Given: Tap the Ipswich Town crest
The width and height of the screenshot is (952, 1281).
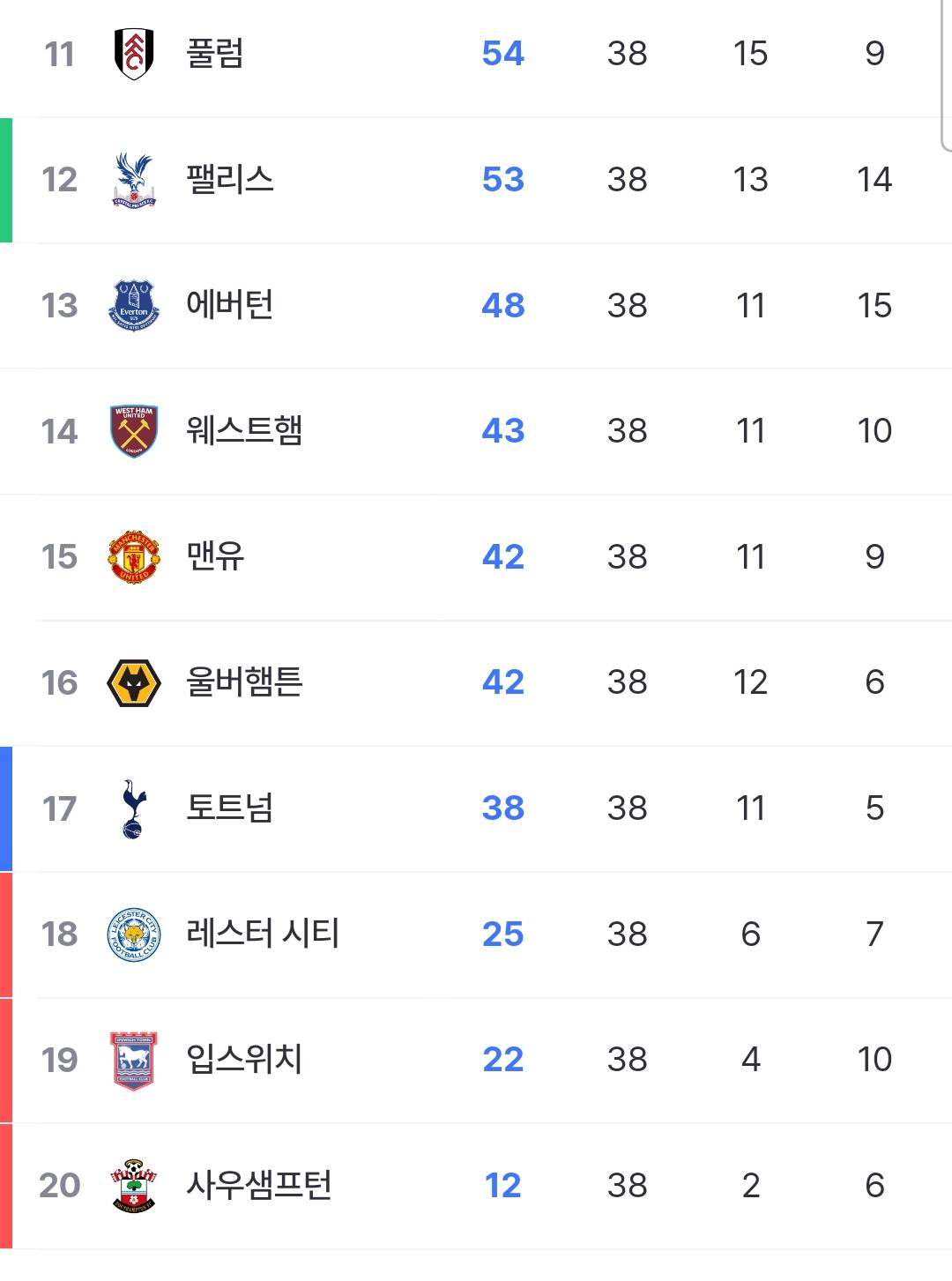Looking at the screenshot, I should [134, 1061].
